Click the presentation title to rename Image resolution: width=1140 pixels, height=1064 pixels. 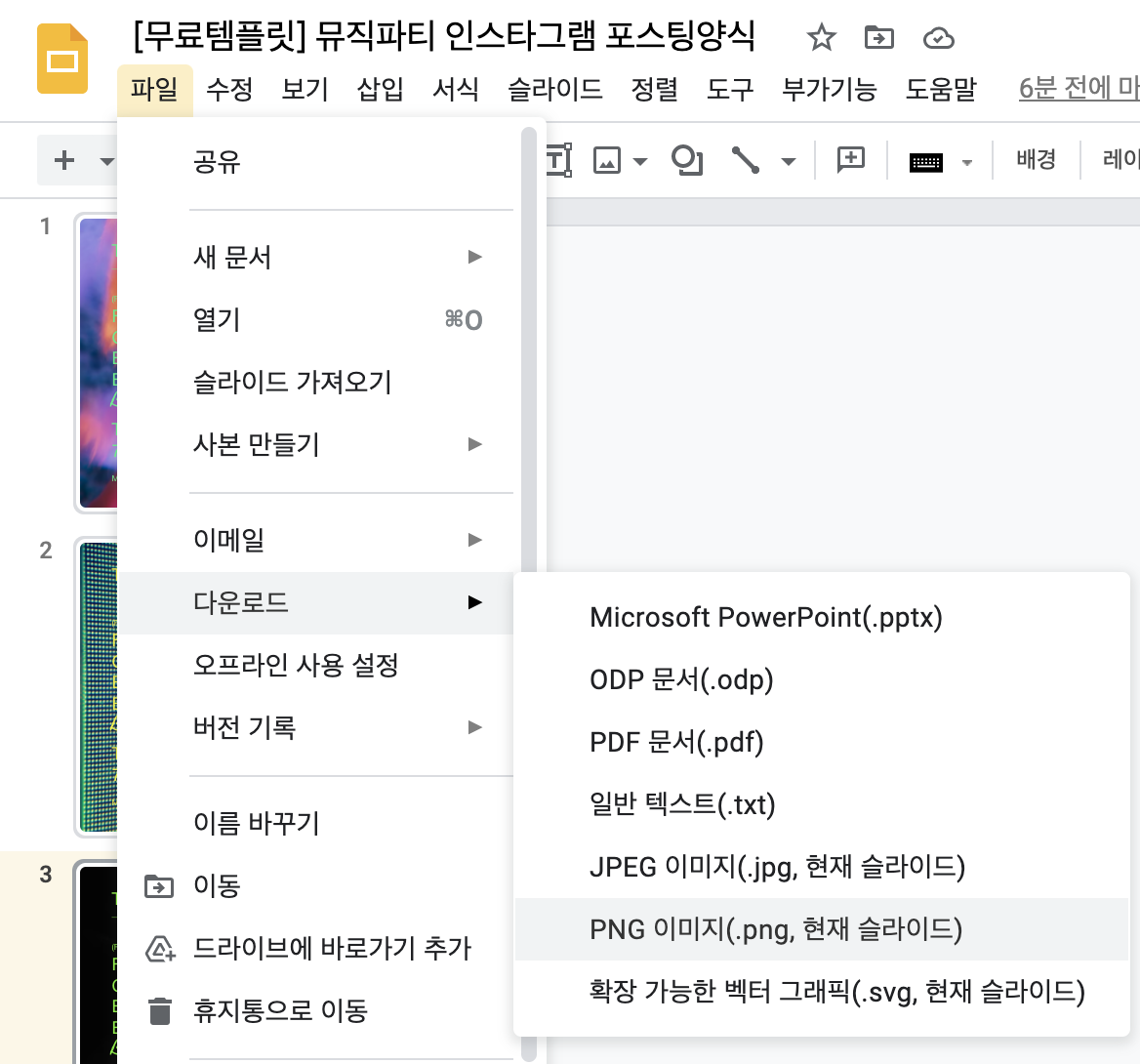pos(445,36)
